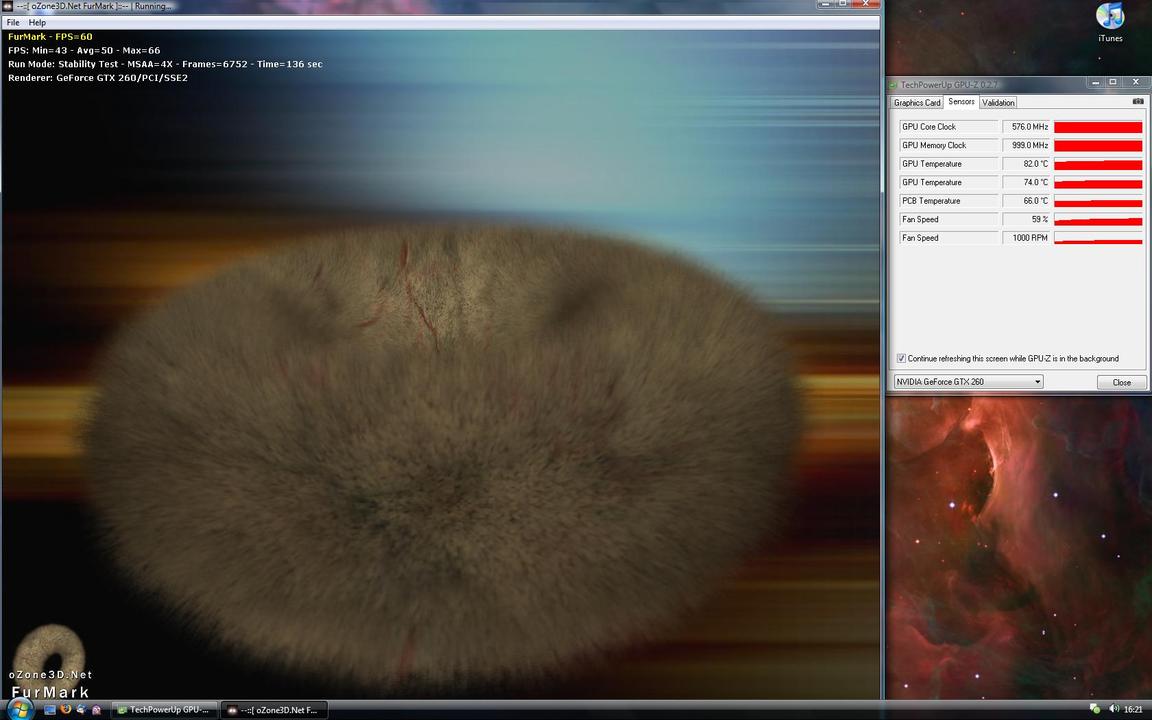The width and height of the screenshot is (1152, 720).
Task: Click the GPU-Z title bar application icon
Action: (893, 85)
